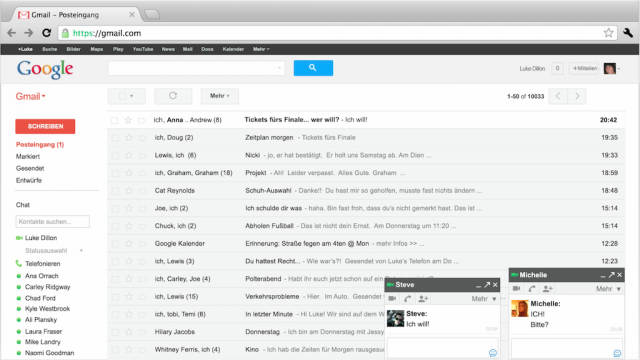Click the SCHREIBEN compose button
The height and width of the screenshot is (360, 640).
coord(45,126)
